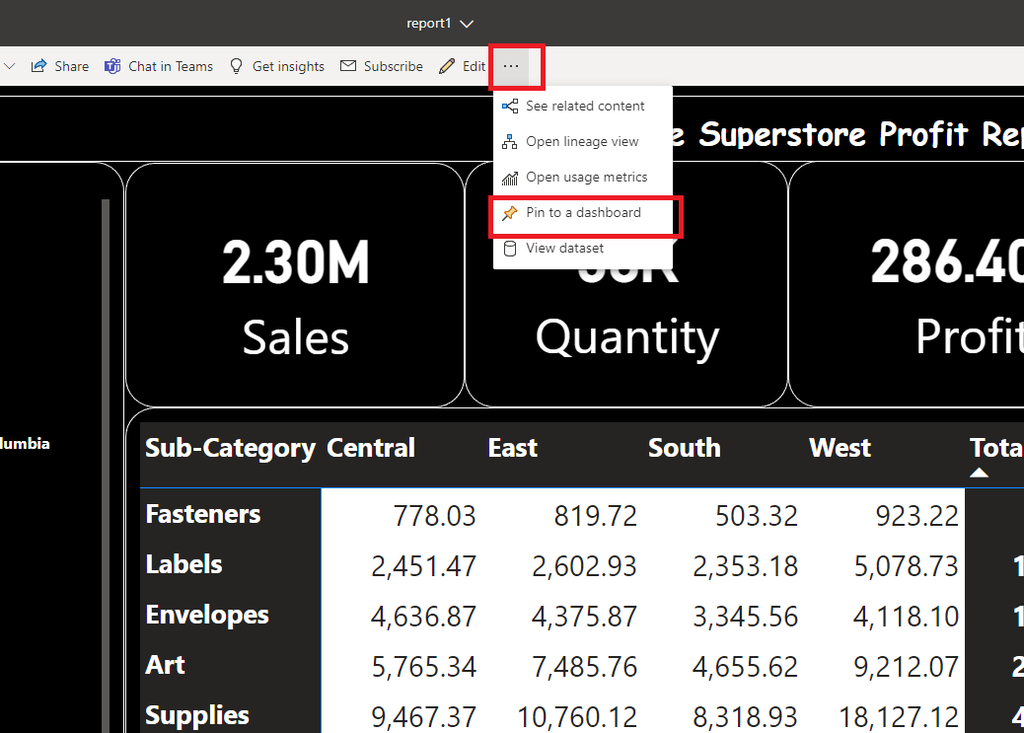1024x733 pixels.
Task: Select See related content menu item
Action: click(585, 106)
